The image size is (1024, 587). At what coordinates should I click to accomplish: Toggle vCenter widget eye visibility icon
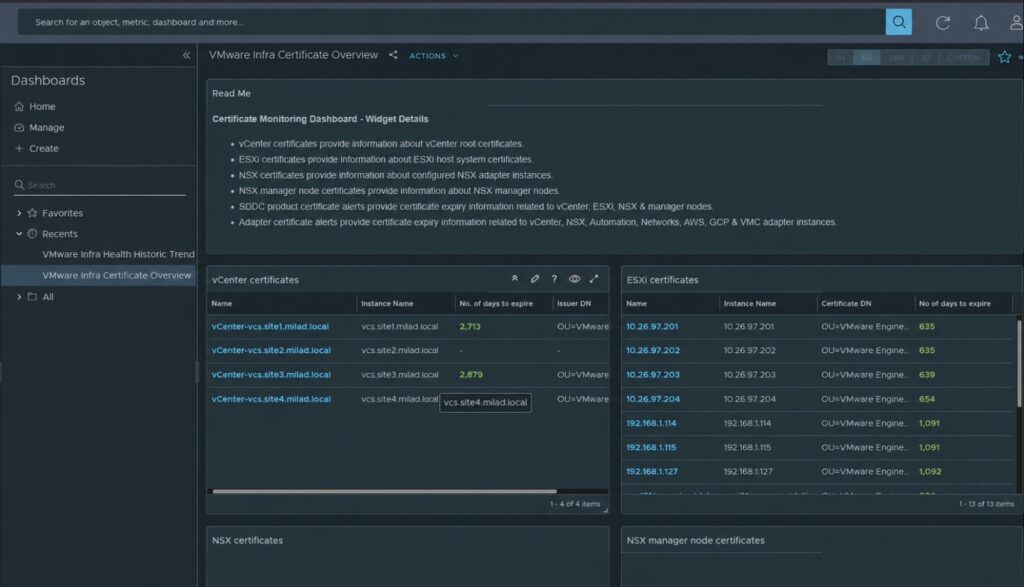pyautogui.click(x=574, y=279)
